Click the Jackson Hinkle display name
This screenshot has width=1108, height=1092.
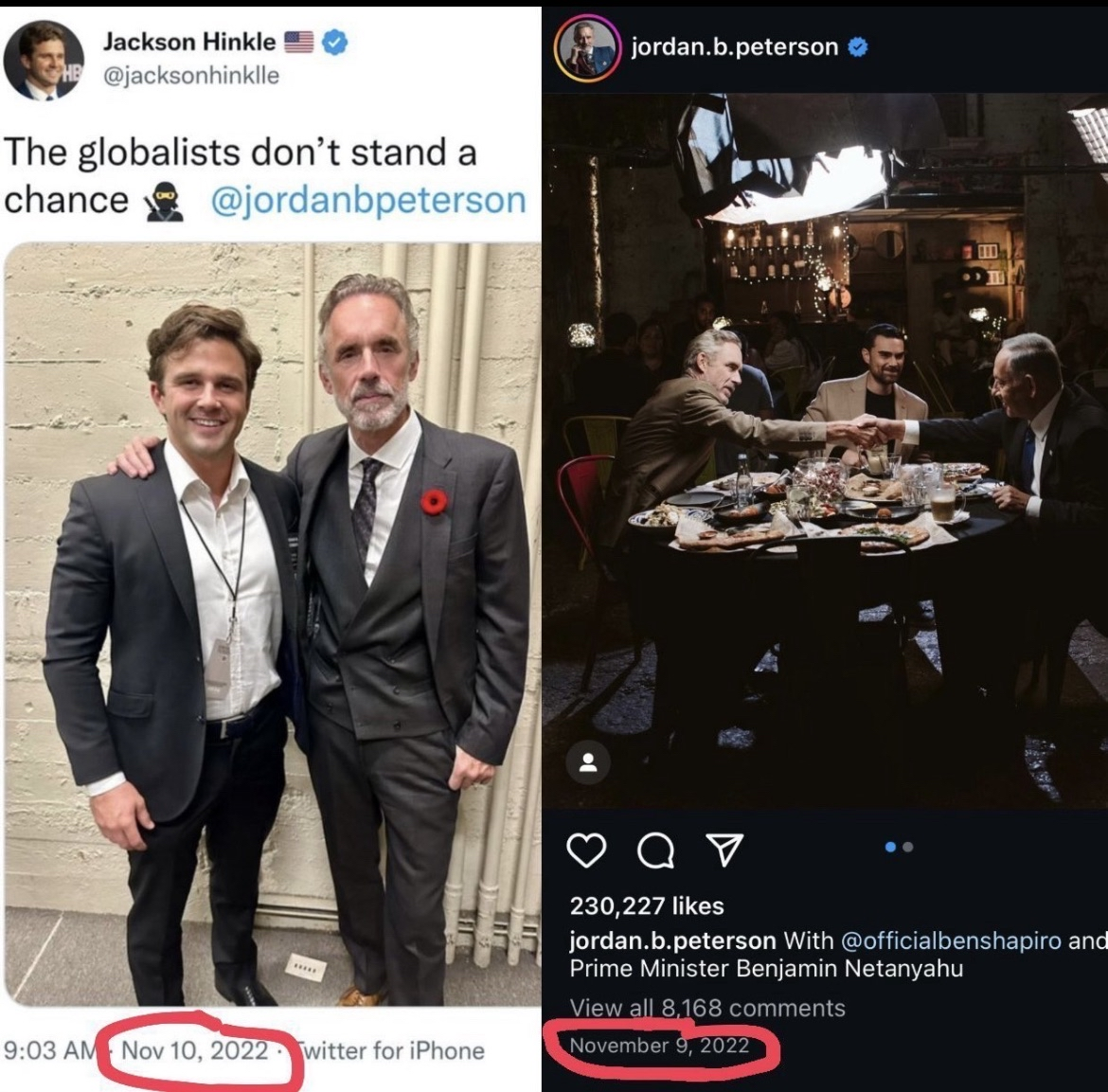click(x=189, y=42)
